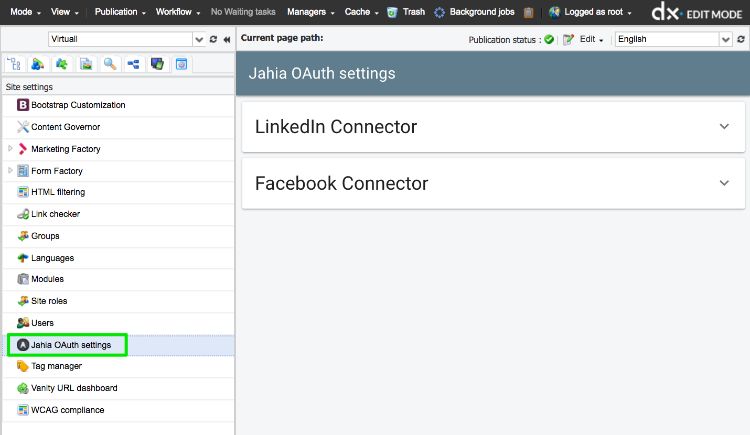Open Link checker
This screenshot has height=435, width=750.
tap(55, 214)
